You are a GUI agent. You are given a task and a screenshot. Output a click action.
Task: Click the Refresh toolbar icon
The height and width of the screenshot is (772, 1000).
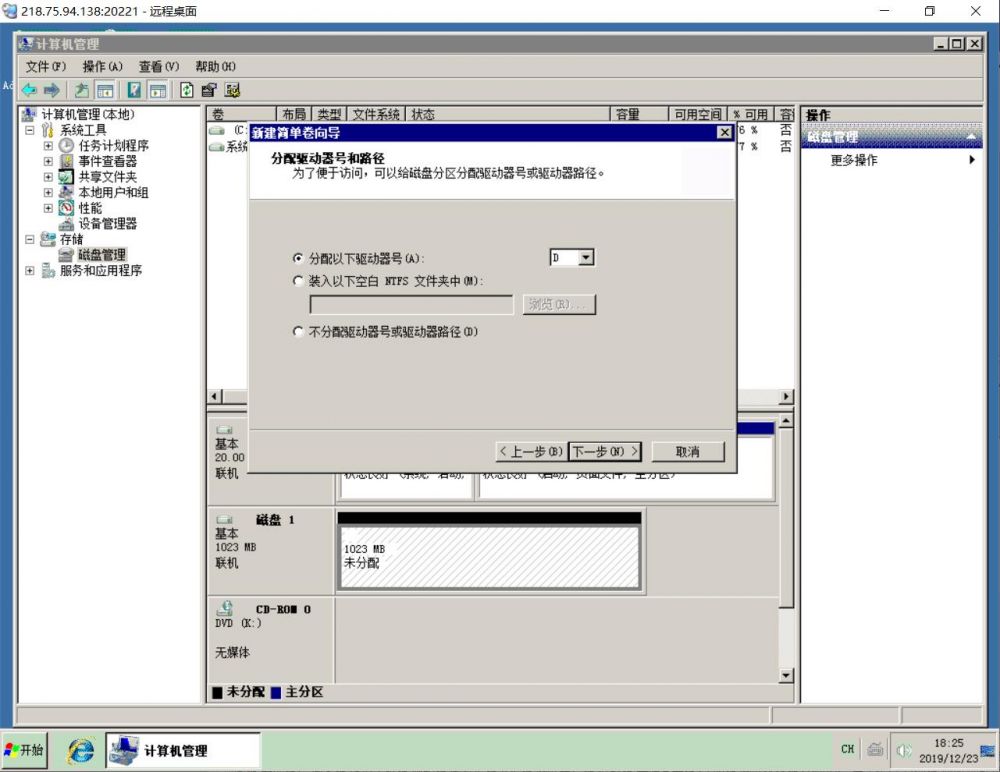pyautogui.click(x=187, y=90)
